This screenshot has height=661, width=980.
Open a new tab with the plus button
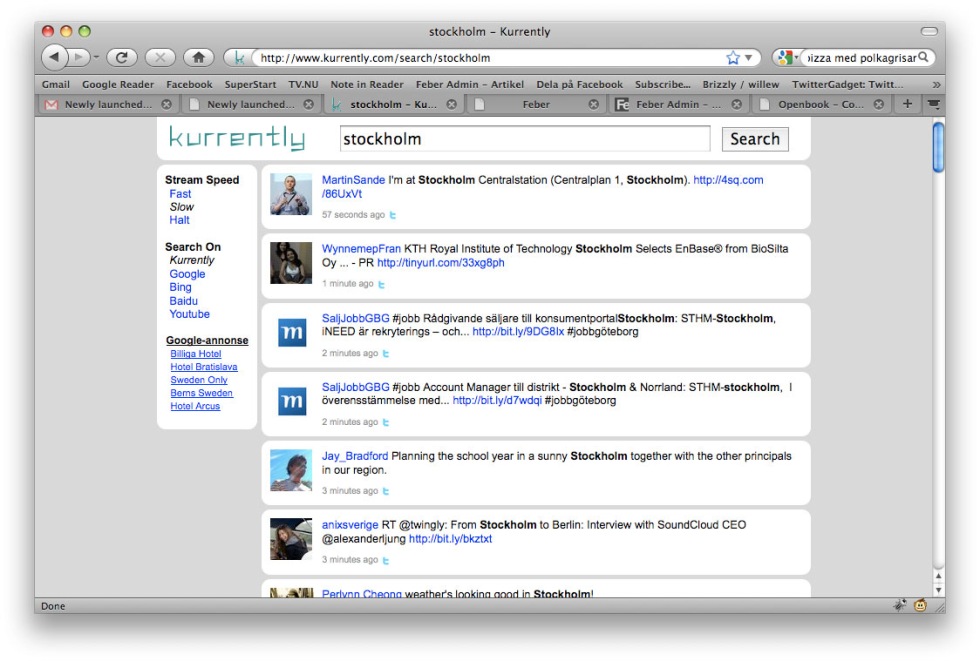[907, 104]
